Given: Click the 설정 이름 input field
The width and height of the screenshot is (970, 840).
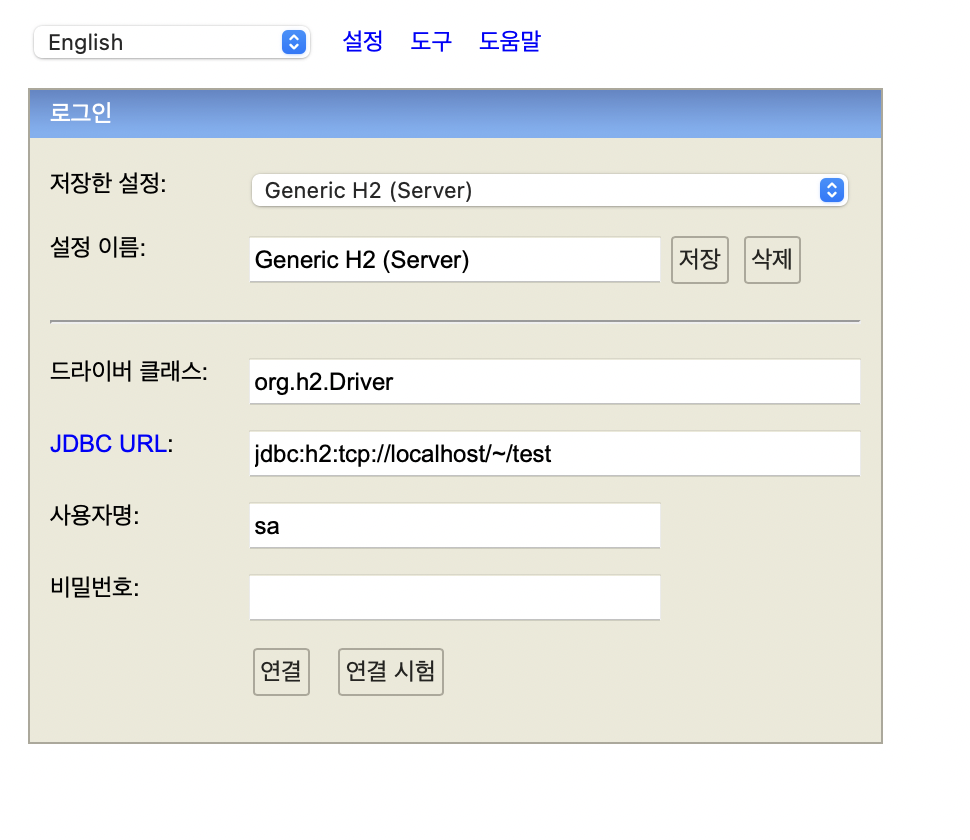Looking at the screenshot, I should pyautogui.click(x=455, y=260).
